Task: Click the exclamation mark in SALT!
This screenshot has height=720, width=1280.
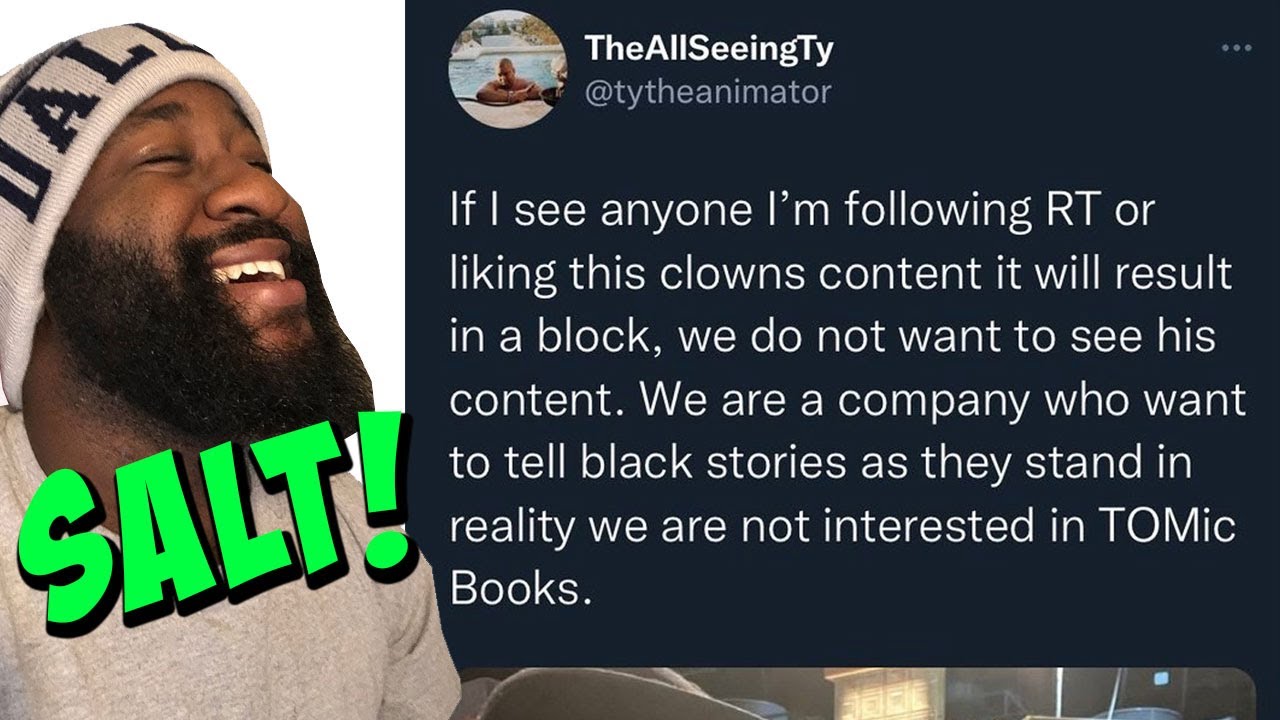Action: (x=381, y=498)
